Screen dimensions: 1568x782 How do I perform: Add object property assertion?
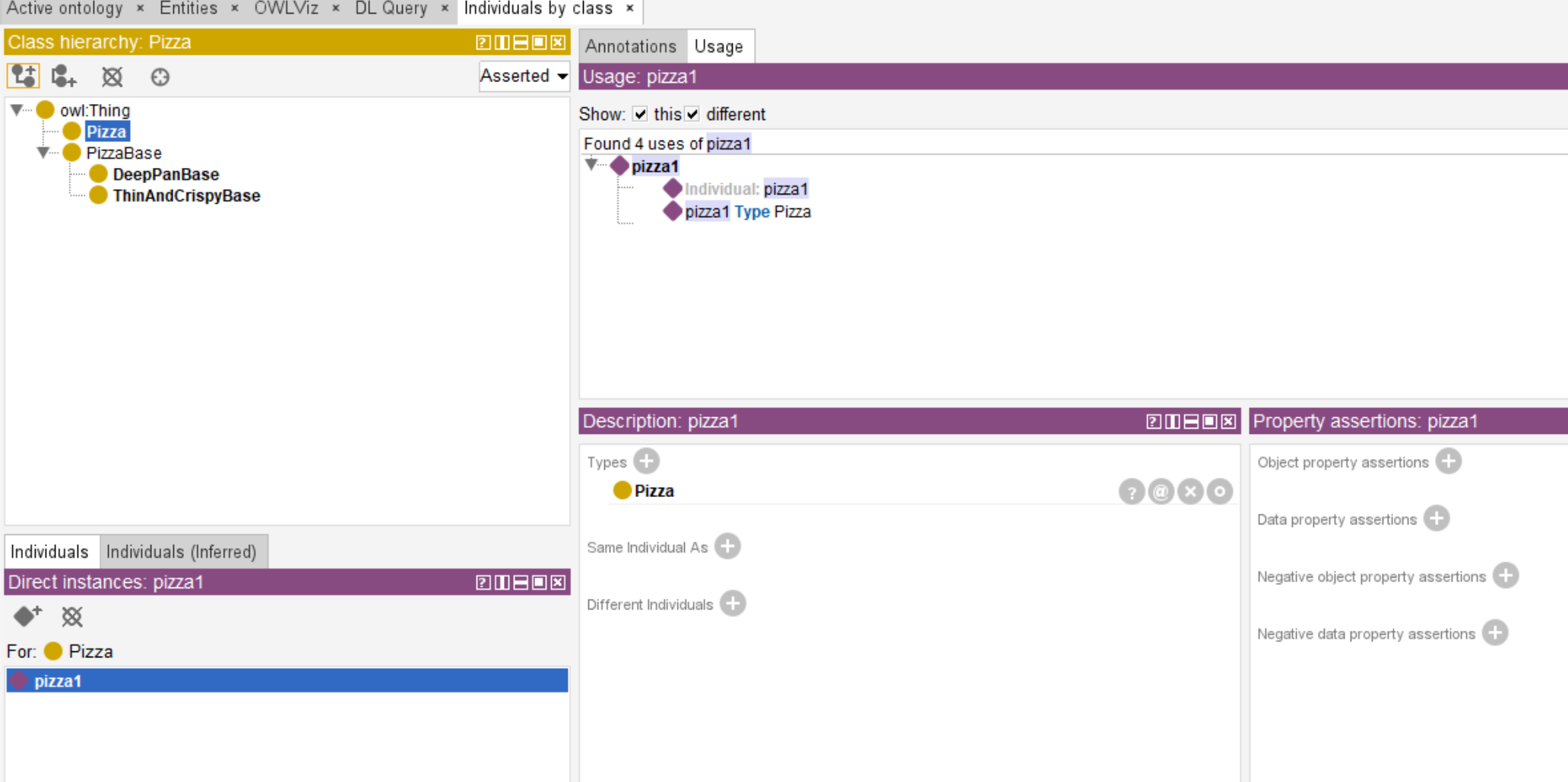pos(1449,461)
